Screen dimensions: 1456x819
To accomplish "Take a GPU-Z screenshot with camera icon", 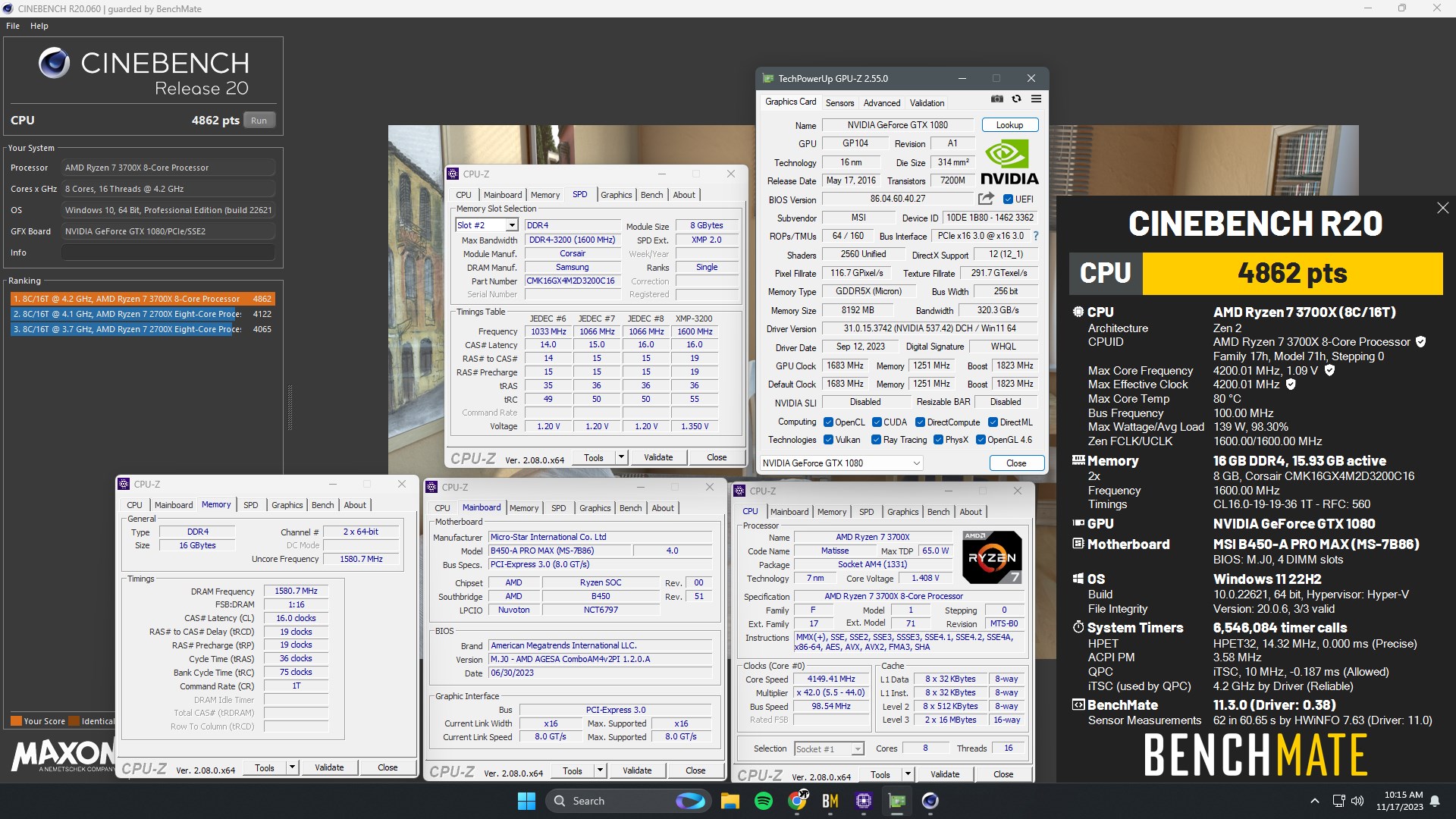I will pyautogui.click(x=997, y=99).
